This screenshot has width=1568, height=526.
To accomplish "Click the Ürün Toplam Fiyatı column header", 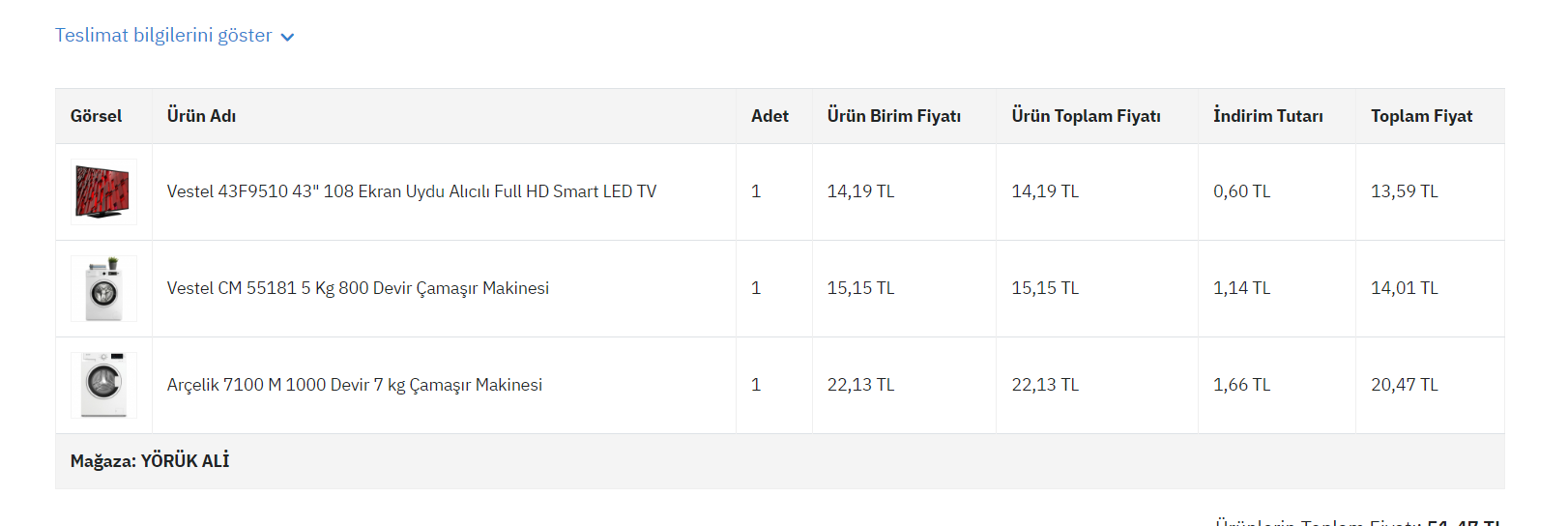I will [x=1086, y=116].
